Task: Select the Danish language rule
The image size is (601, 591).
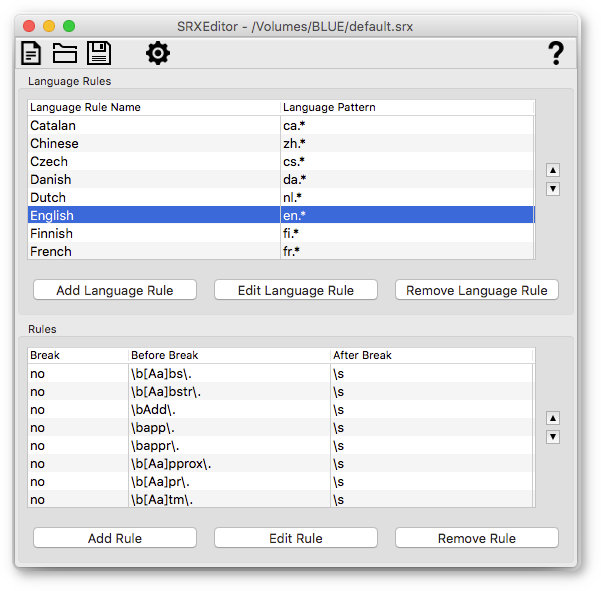Action: click(x=281, y=179)
